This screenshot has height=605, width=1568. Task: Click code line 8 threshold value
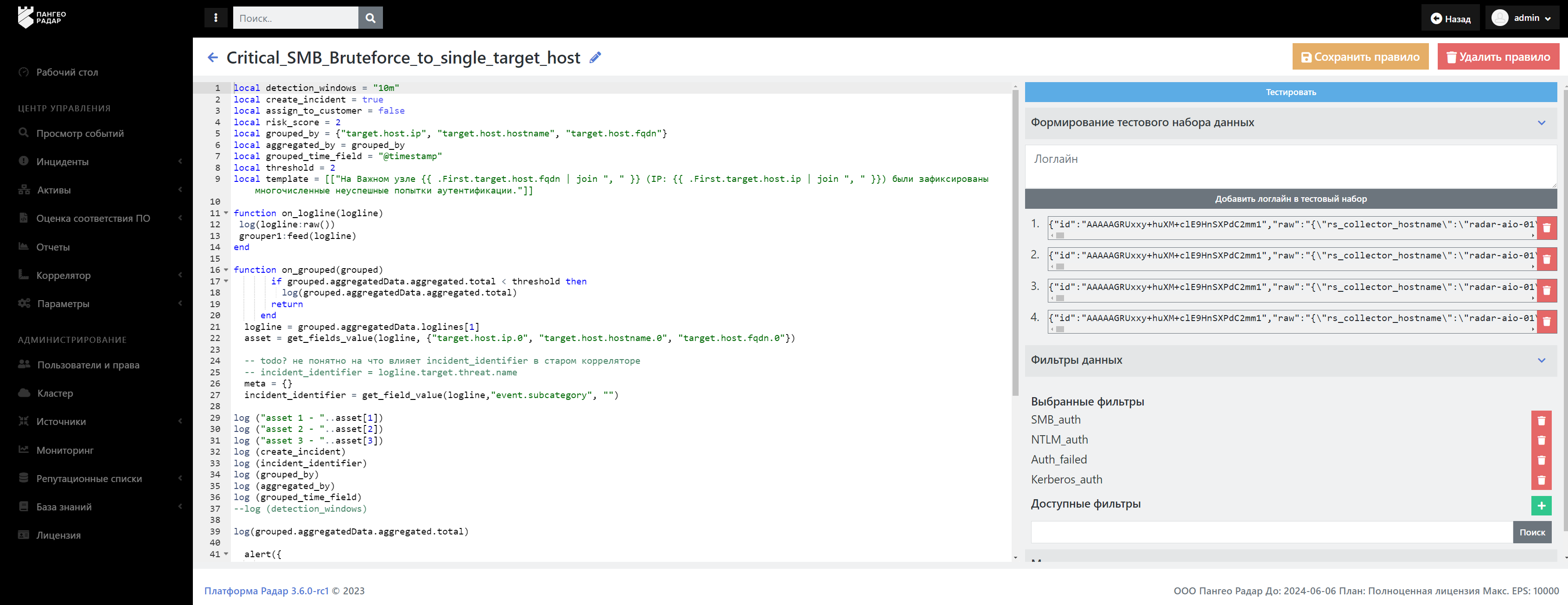click(332, 167)
